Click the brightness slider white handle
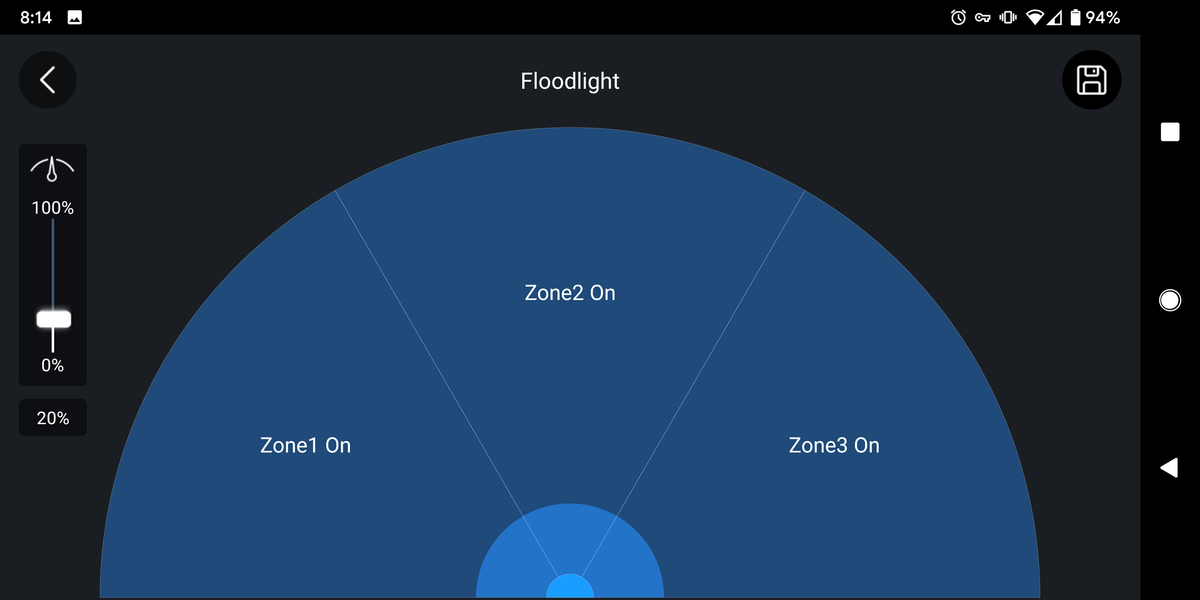Screen dimensions: 1200x600 point(53,319)
